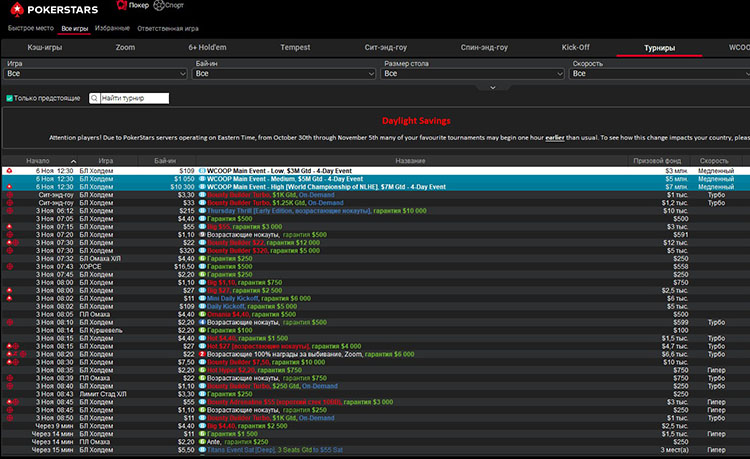Open the Бай-ин filter dropdown
This screenshot has width=750, height=459.
(x=284, y=74)
